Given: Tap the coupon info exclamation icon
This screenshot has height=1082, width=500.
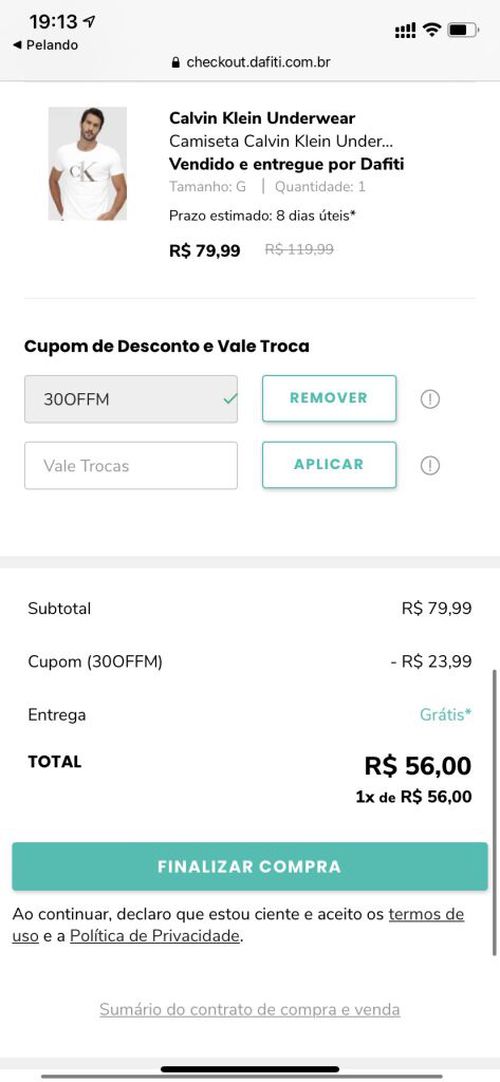Looking at the screenshot, I should click(x=430, y=399).
